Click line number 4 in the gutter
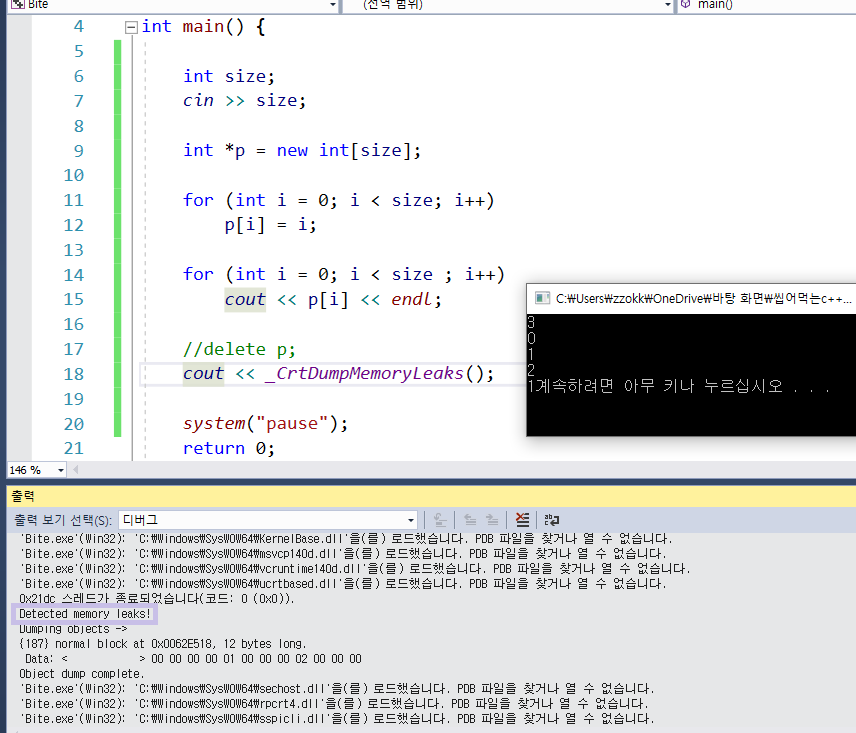This screenshot has height=733, width=856. point(79,26)
